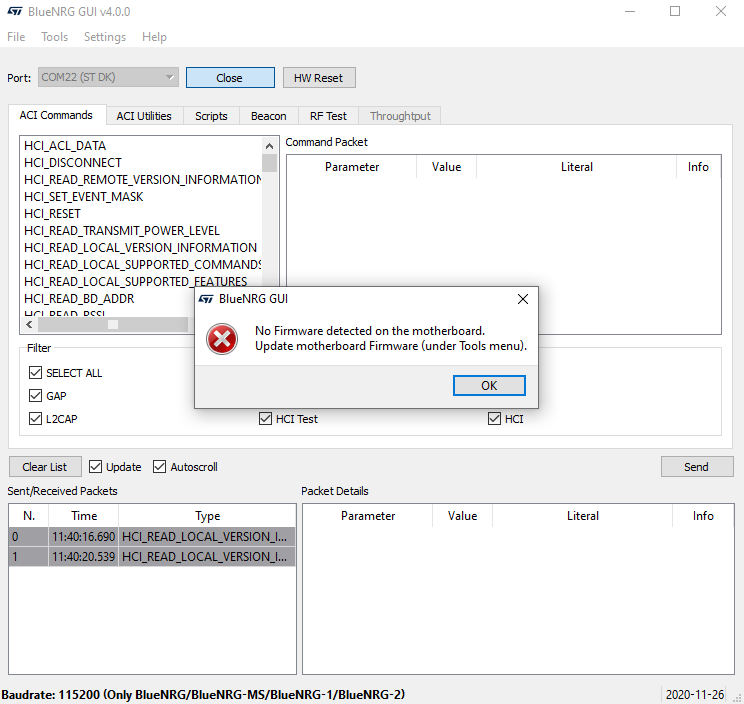Click the Clear List button
744x704 pixels.
[x=45, y=467]
